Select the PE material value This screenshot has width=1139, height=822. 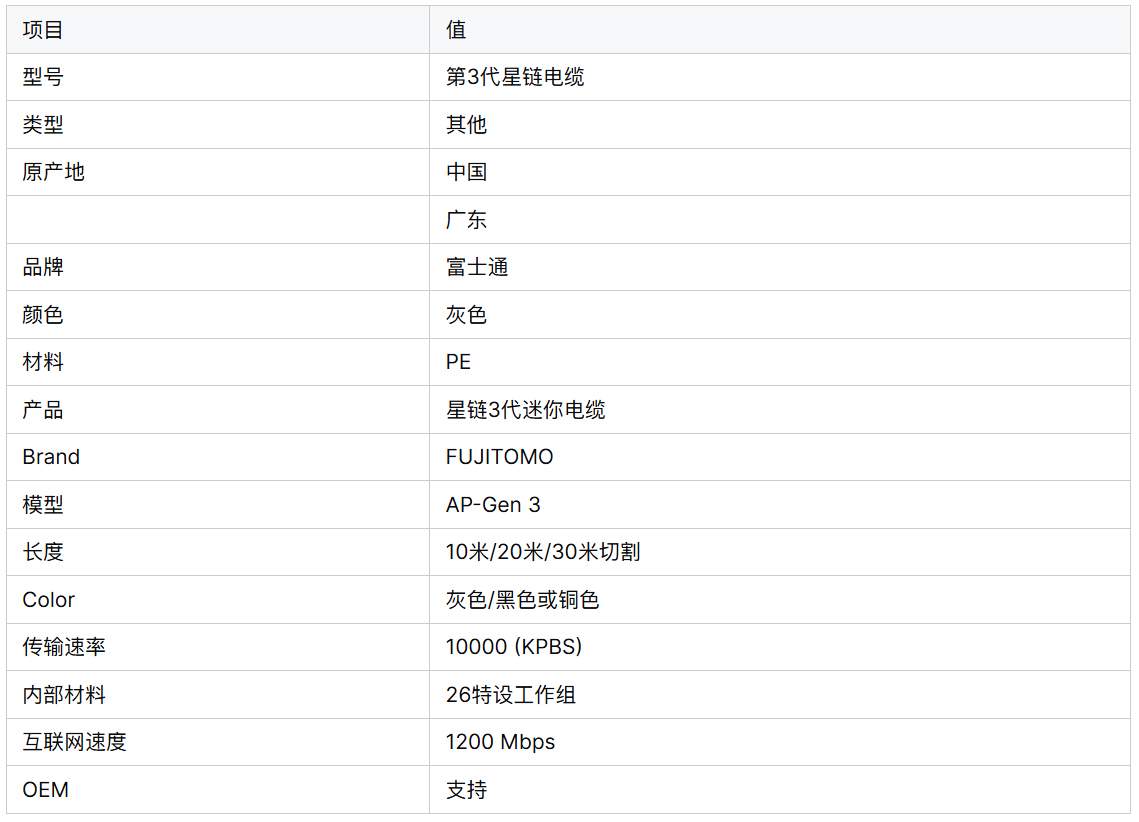point(458,362)
